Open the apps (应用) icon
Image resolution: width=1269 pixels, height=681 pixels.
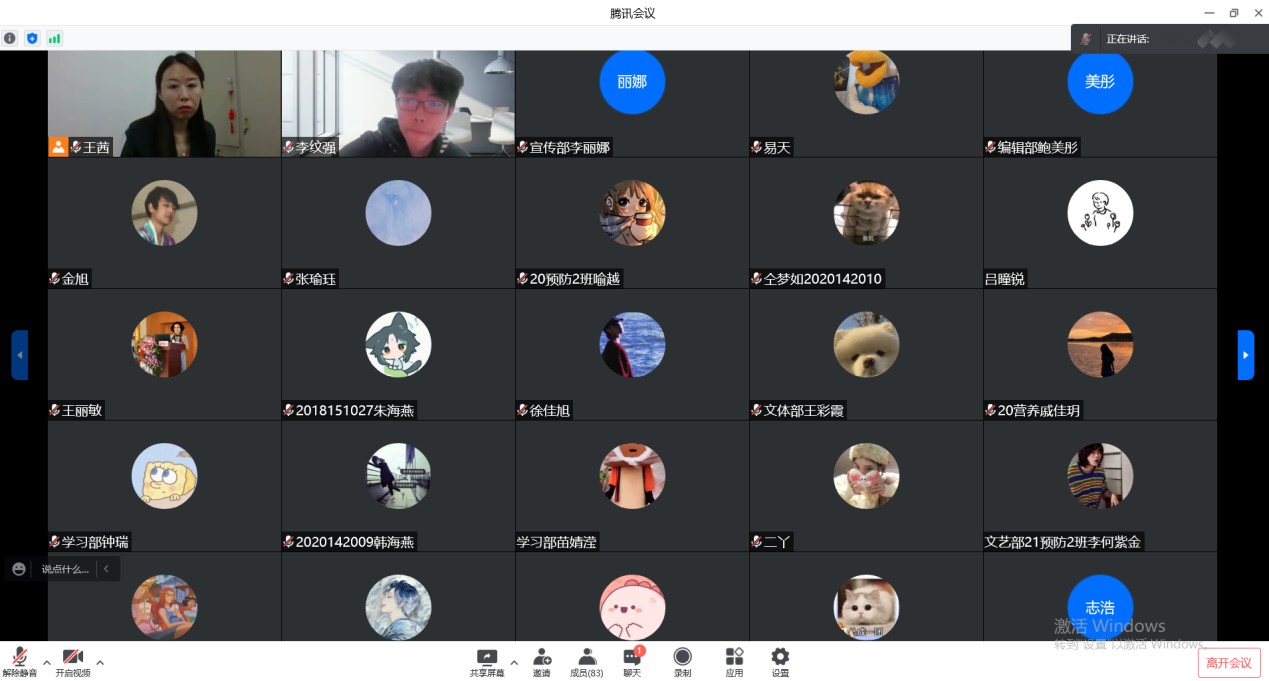pyautogui.click(x=734, y=661)
